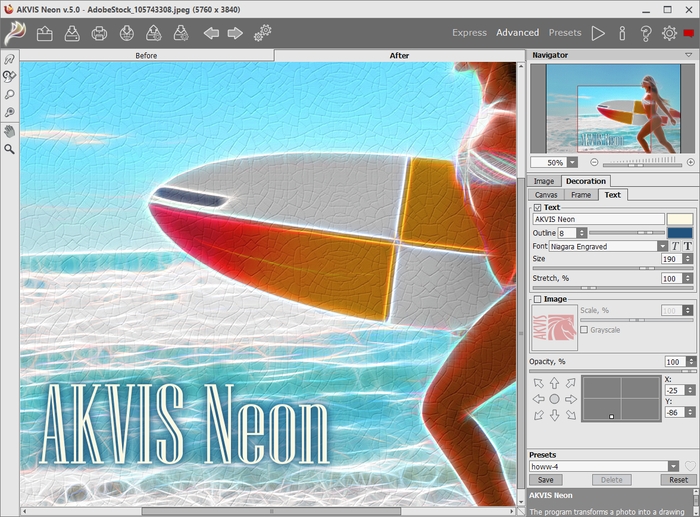Move text position to upper-left arrow
The image size is (700, 517).
click(539, 383)
